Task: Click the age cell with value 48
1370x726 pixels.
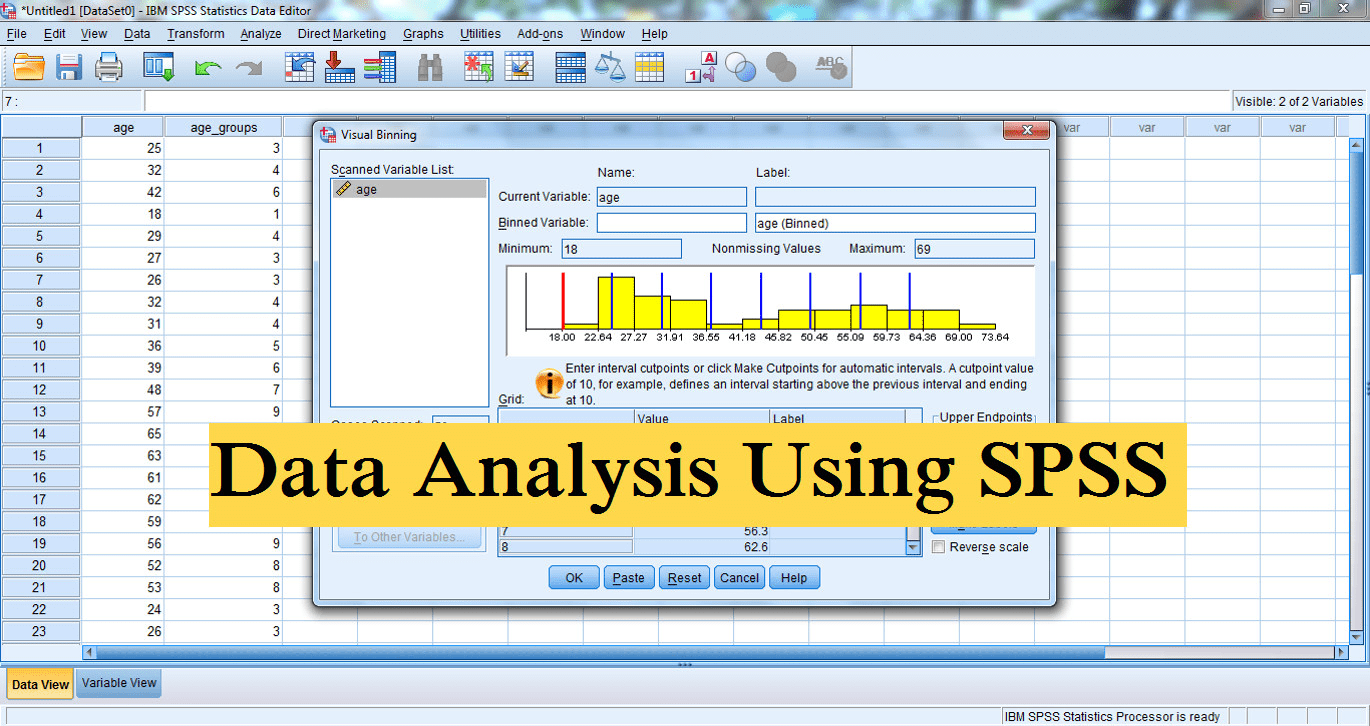Action: [x=123, y=390]
